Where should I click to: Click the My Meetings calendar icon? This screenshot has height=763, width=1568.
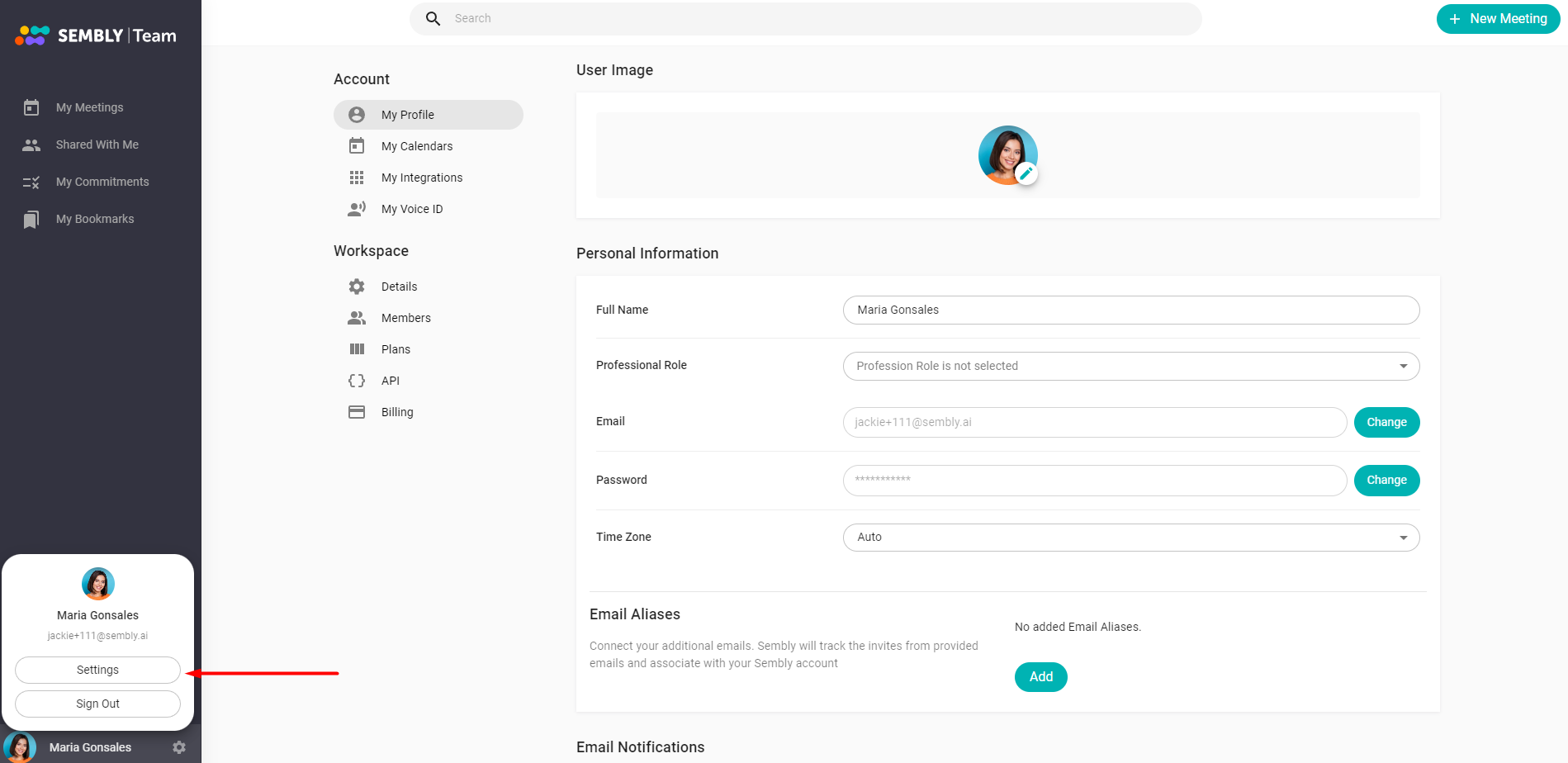31,107
